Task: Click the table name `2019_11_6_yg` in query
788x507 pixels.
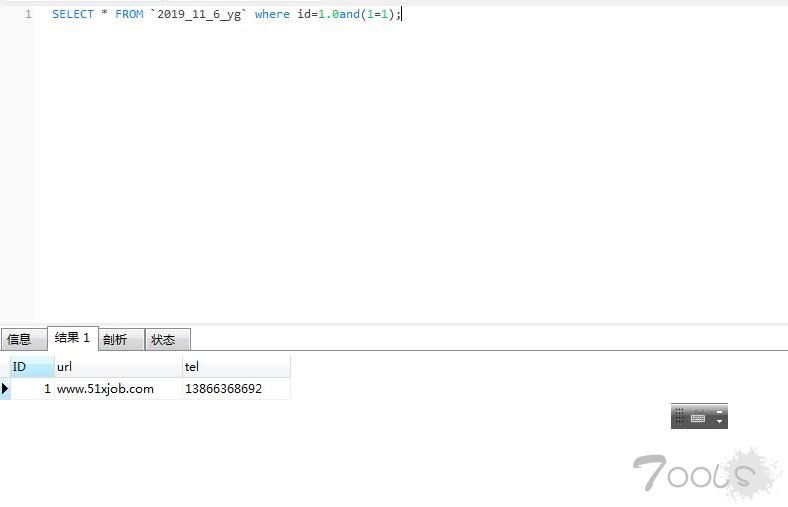Action: (x=199, y=15)
